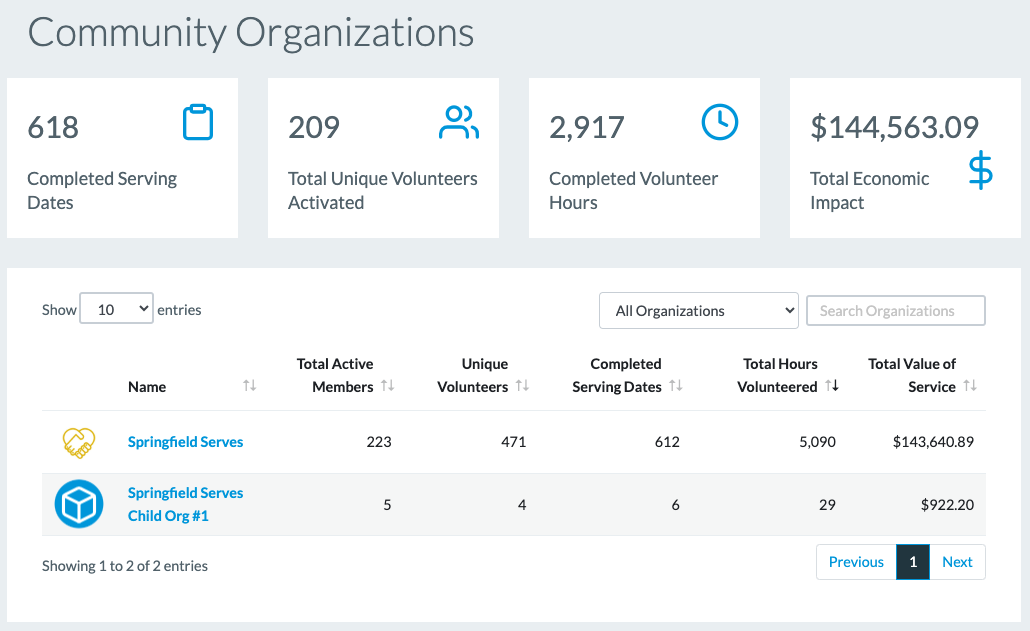Sort table by Name column arrows
The width and height of the screenshot is (1030, 631).
click(x=250, y=385)
